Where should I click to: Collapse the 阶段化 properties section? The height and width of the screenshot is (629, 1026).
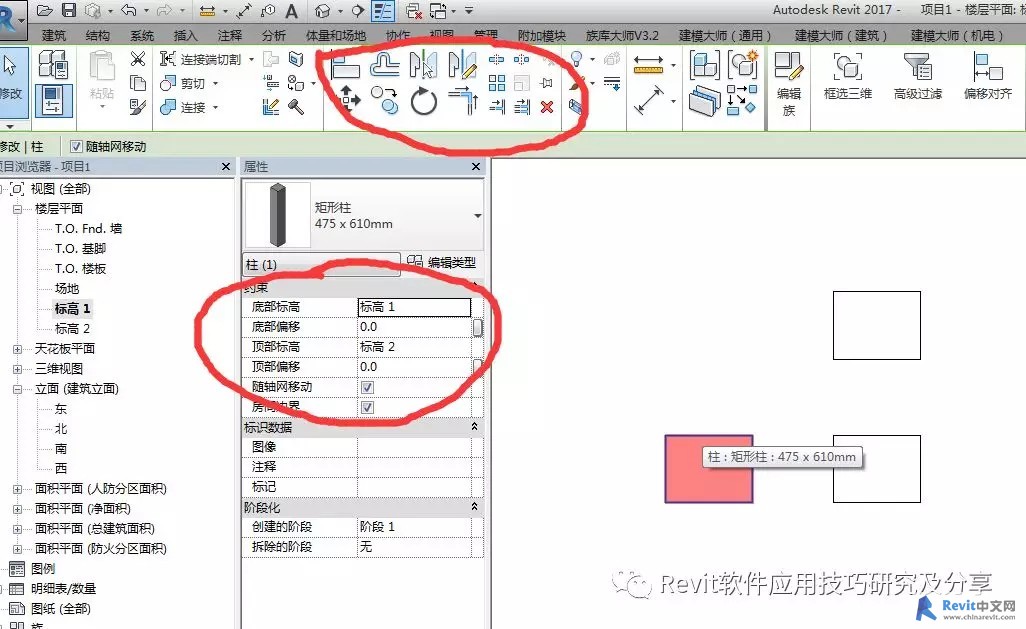point(474,507)
